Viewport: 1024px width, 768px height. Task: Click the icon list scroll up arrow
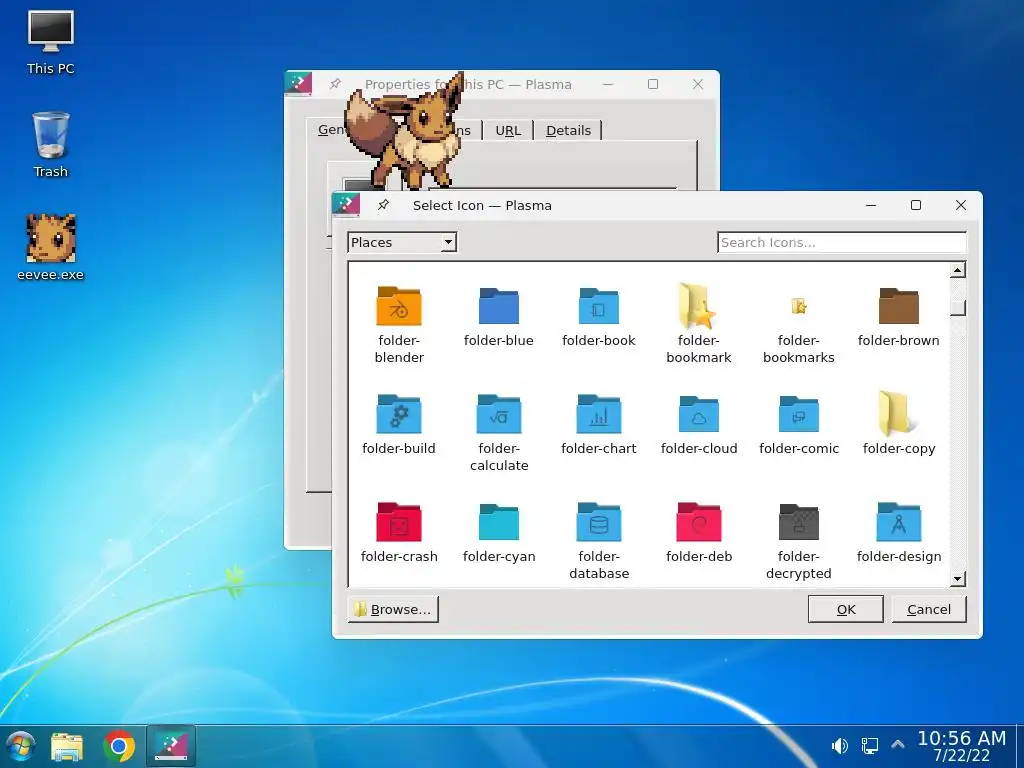[x=957, y=270]
